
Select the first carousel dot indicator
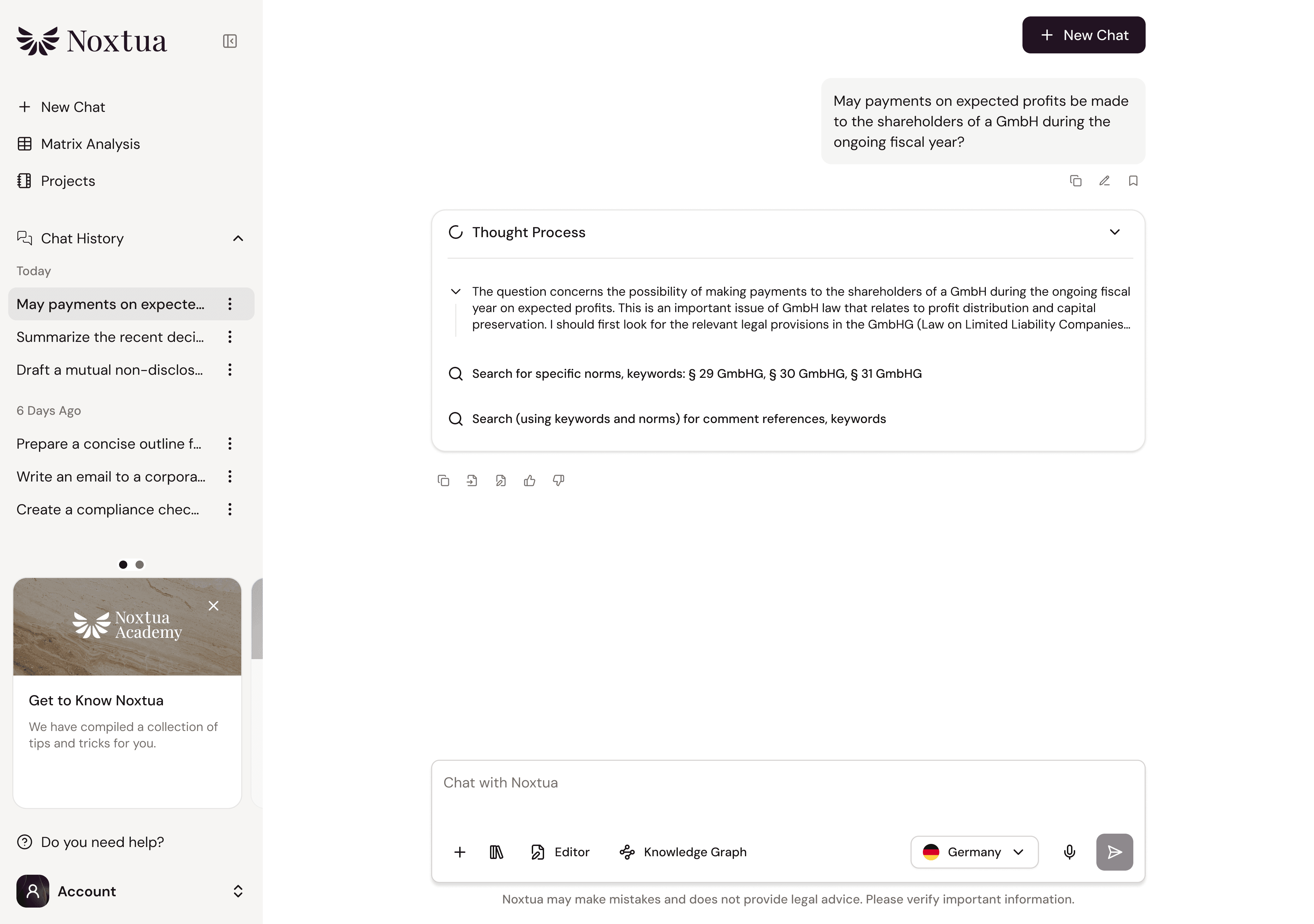pyautogui.click(x=123, y=564)
